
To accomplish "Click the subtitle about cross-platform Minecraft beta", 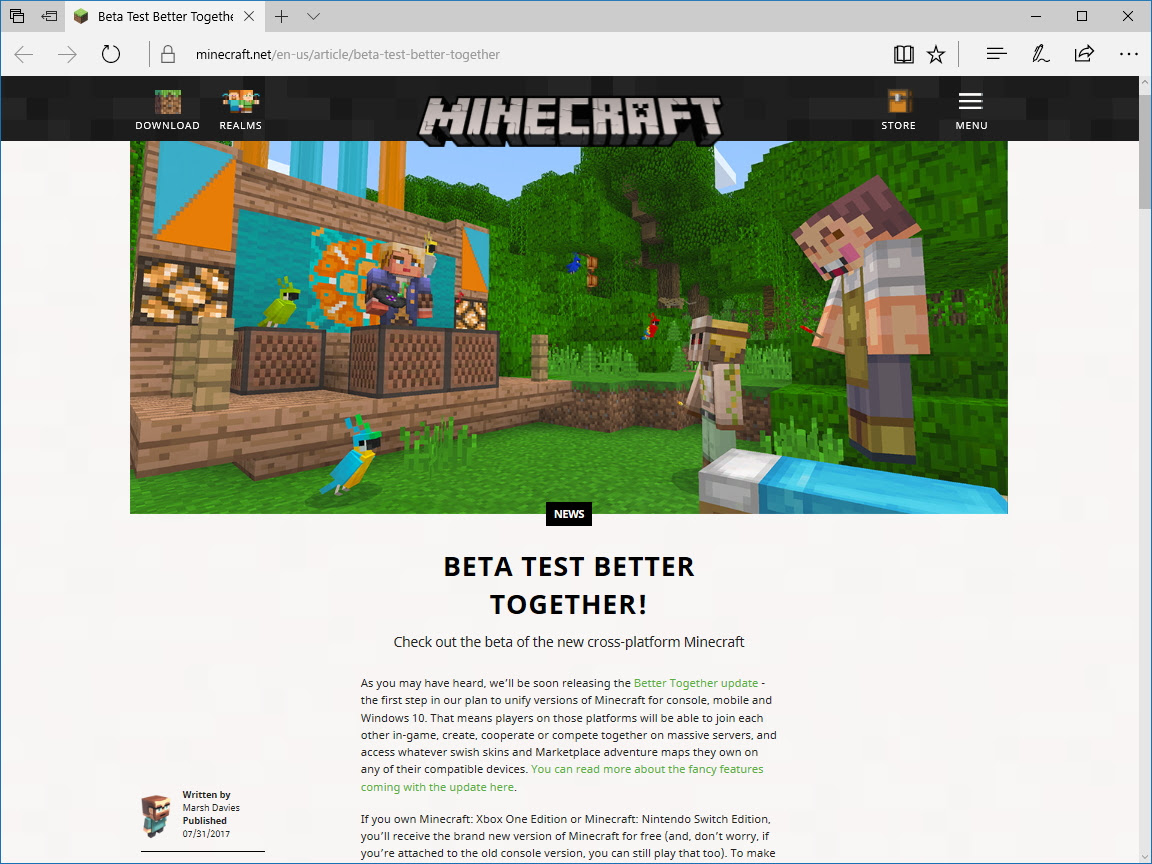I will point(569,642).
